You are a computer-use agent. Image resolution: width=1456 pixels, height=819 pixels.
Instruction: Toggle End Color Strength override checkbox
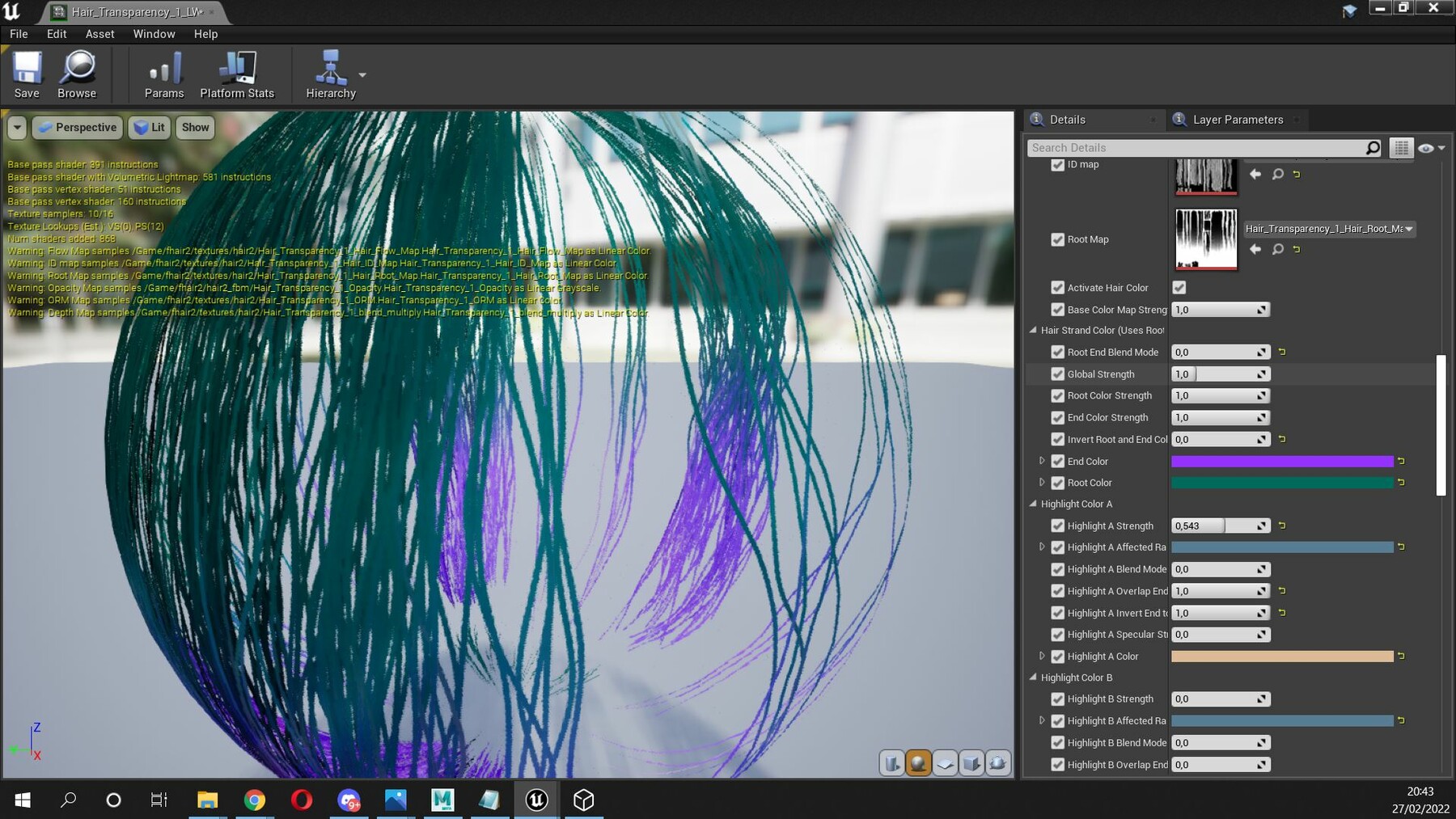tap(1057, 418)
